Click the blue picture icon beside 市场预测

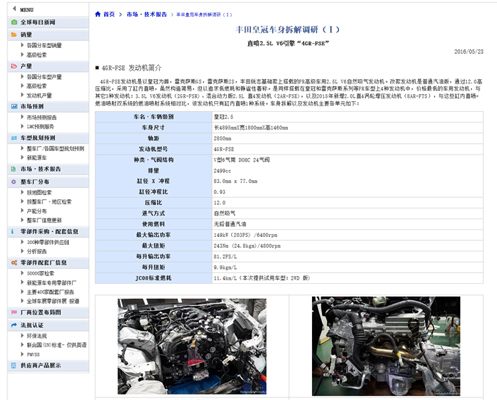[14, 107]
